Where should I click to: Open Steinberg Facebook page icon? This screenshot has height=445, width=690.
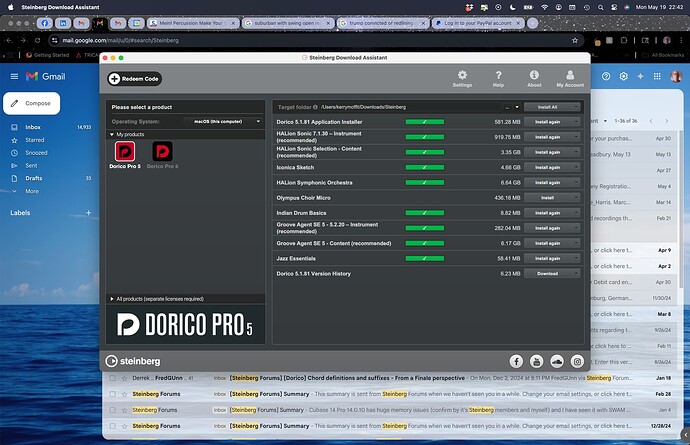point(516,361)
